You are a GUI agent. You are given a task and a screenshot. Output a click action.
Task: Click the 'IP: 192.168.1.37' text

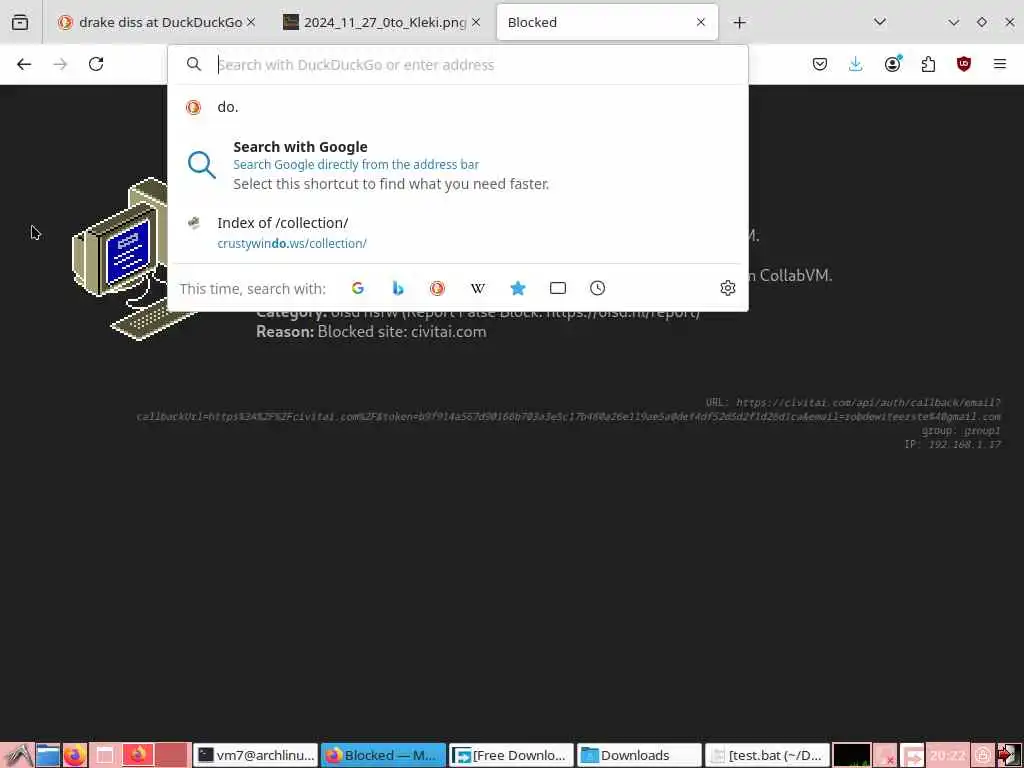click(x=952, y=444)
